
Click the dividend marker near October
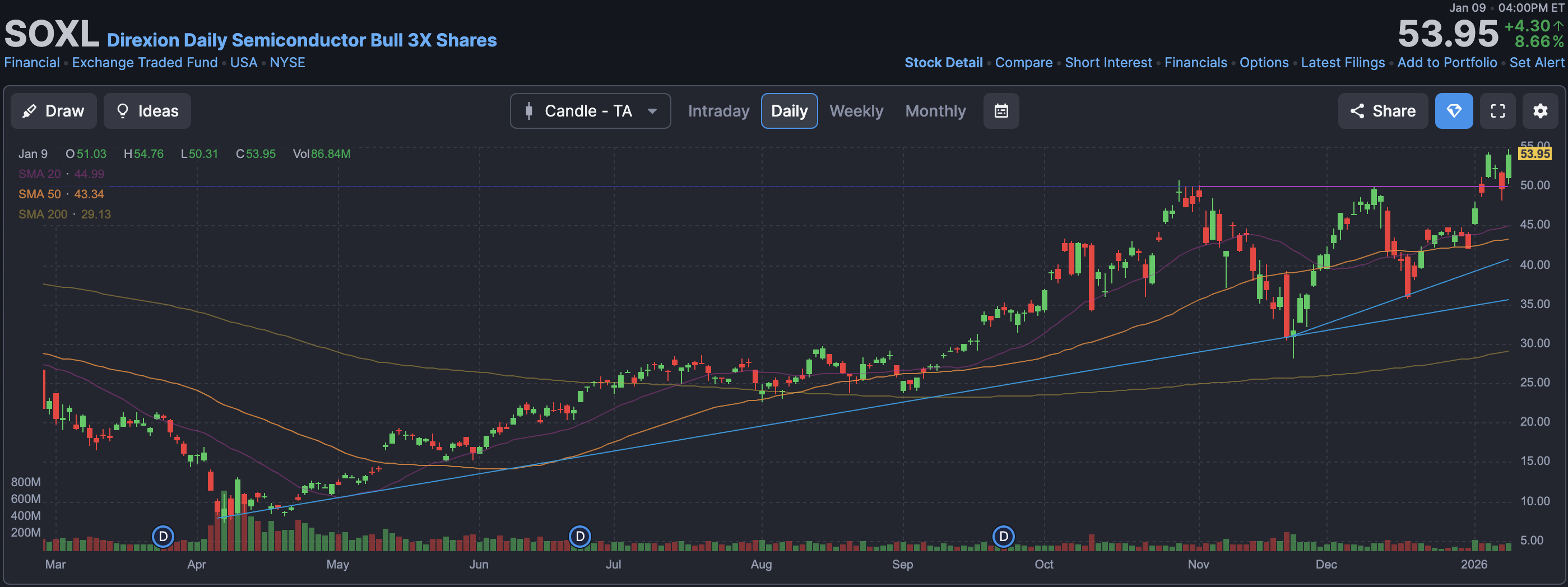tap(1003, 537)
